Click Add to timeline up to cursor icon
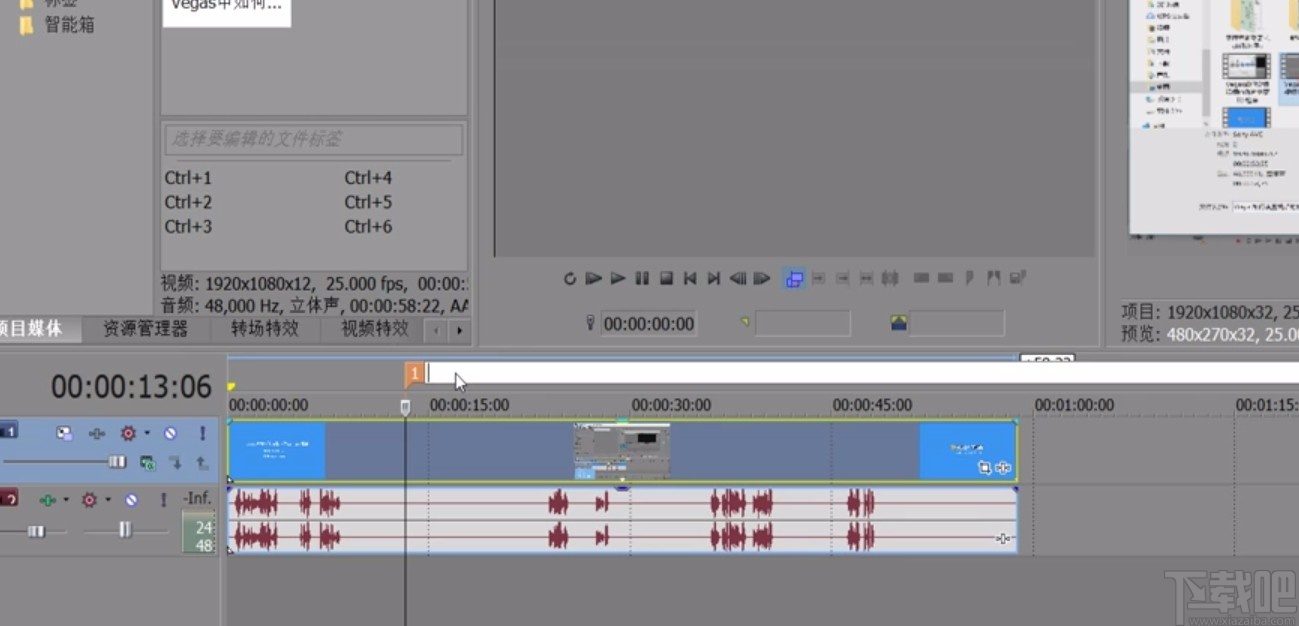The height and width of the screenshot is (626, 1299). pyautogui.click(x=843, y=278)
